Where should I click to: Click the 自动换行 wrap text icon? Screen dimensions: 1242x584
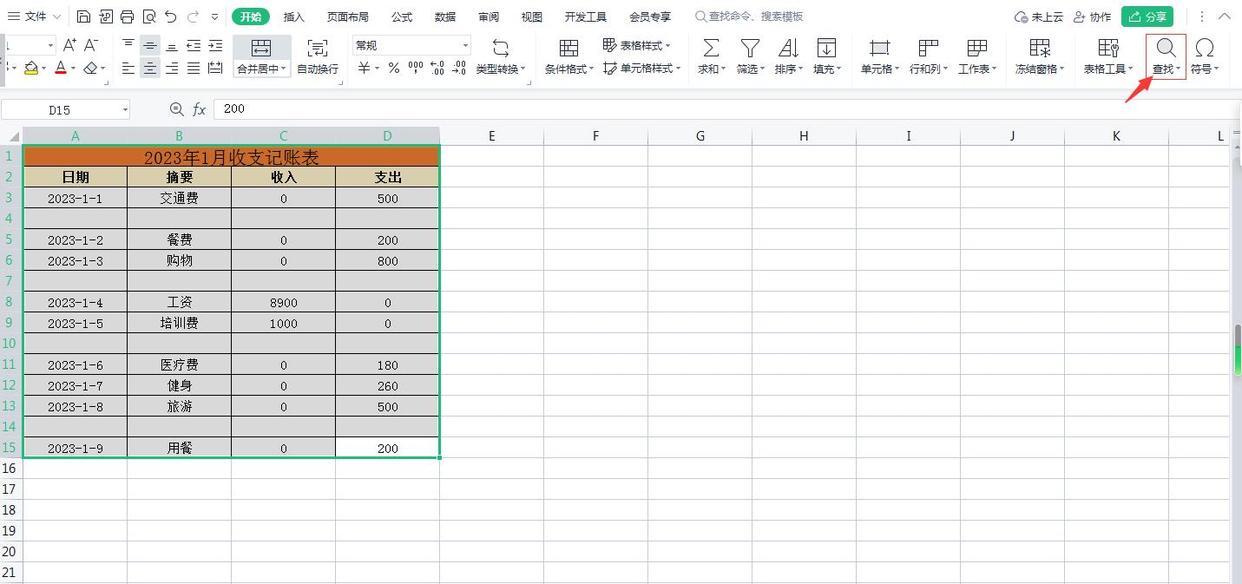click(317, 48)
